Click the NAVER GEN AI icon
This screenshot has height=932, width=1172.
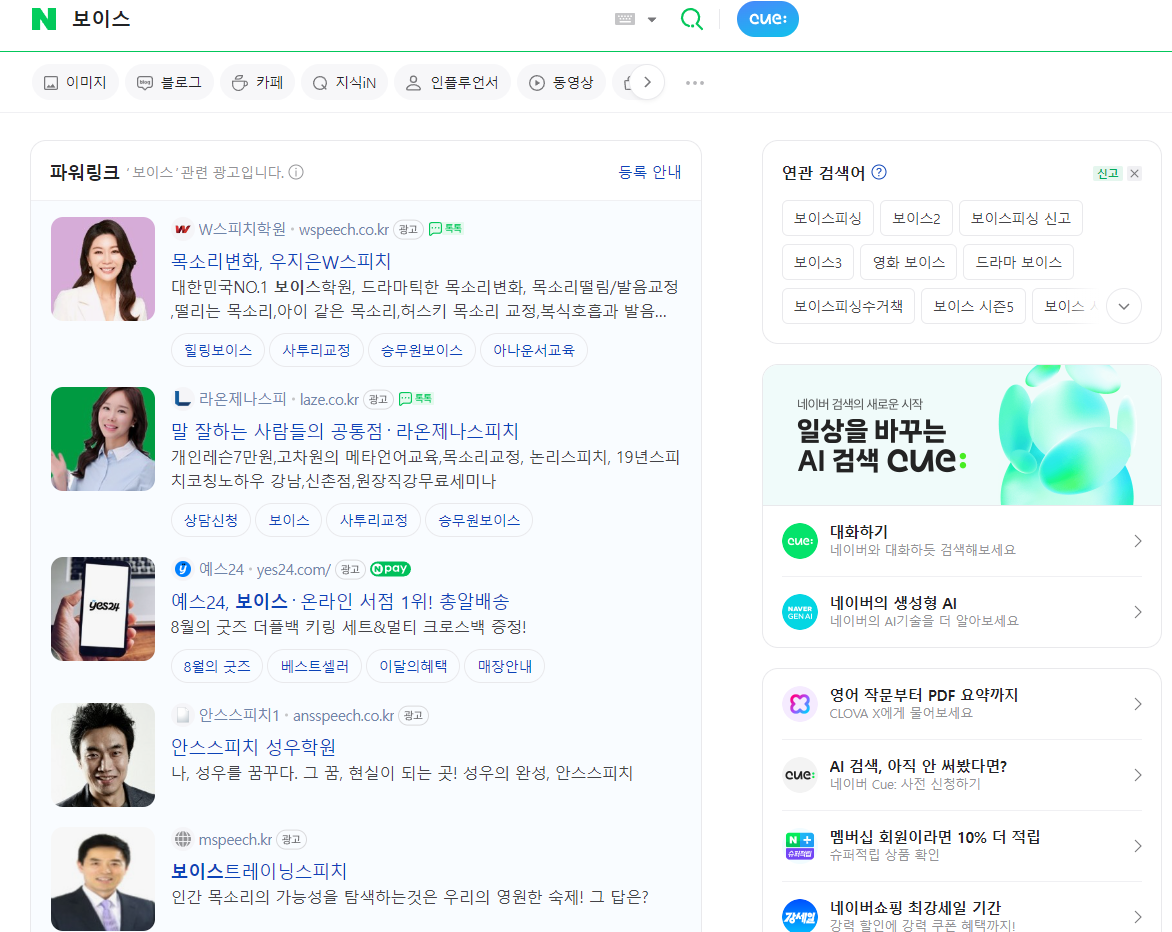pyautogui.click(x=800, y=611)
